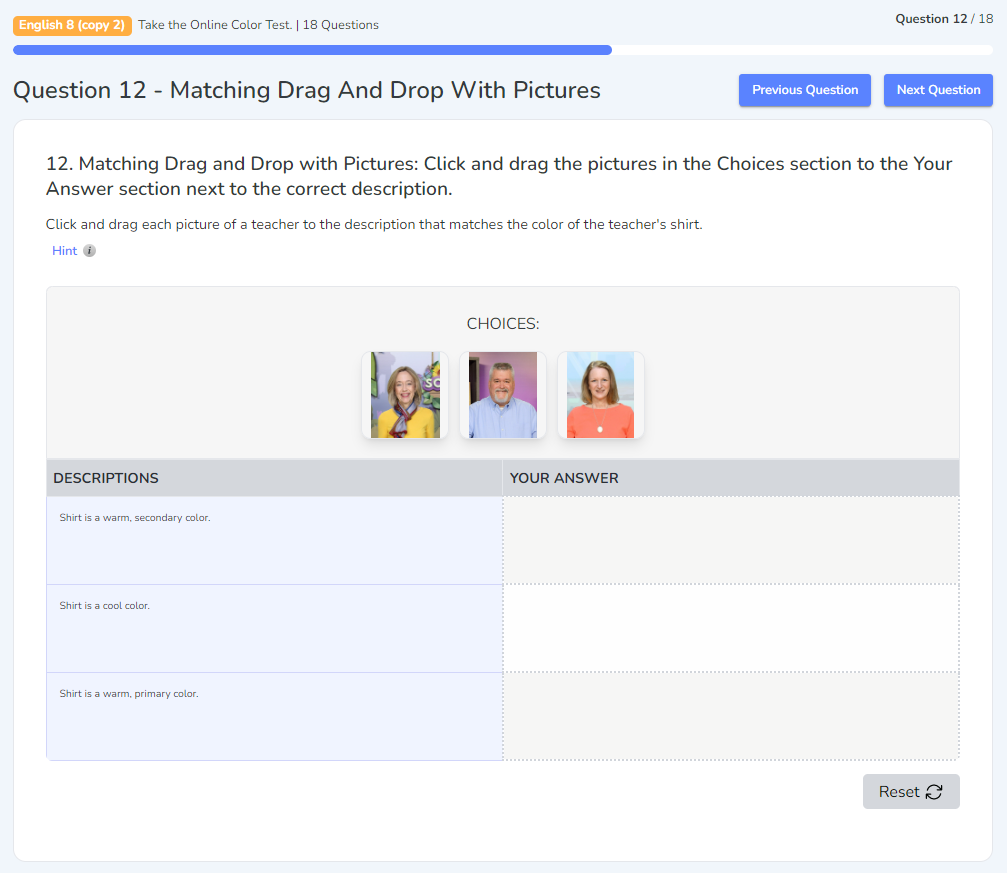Select the teacher picture with blue shirt
The height and width of the screenshot is (873, 1007).
[x=503, y=395]
